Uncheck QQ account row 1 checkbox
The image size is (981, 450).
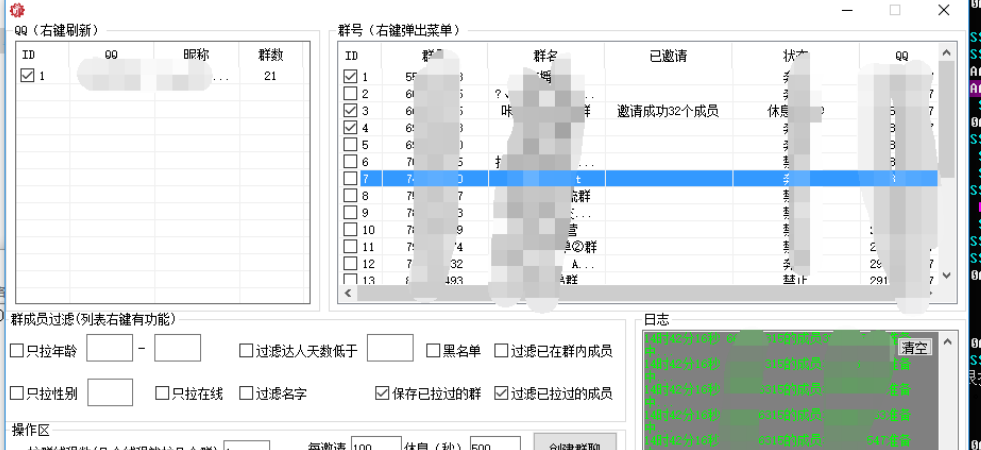[27, 75]
